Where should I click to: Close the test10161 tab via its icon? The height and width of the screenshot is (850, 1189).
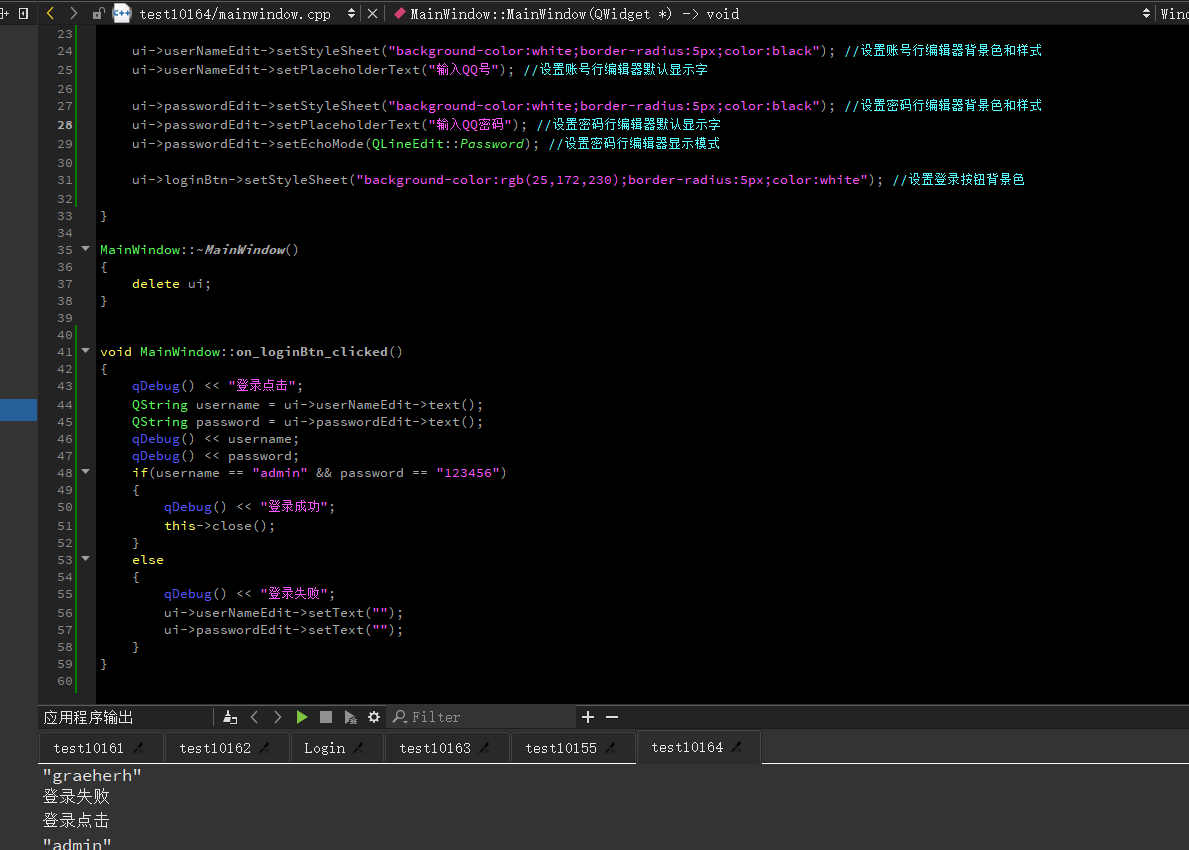[x=138, y=748]
